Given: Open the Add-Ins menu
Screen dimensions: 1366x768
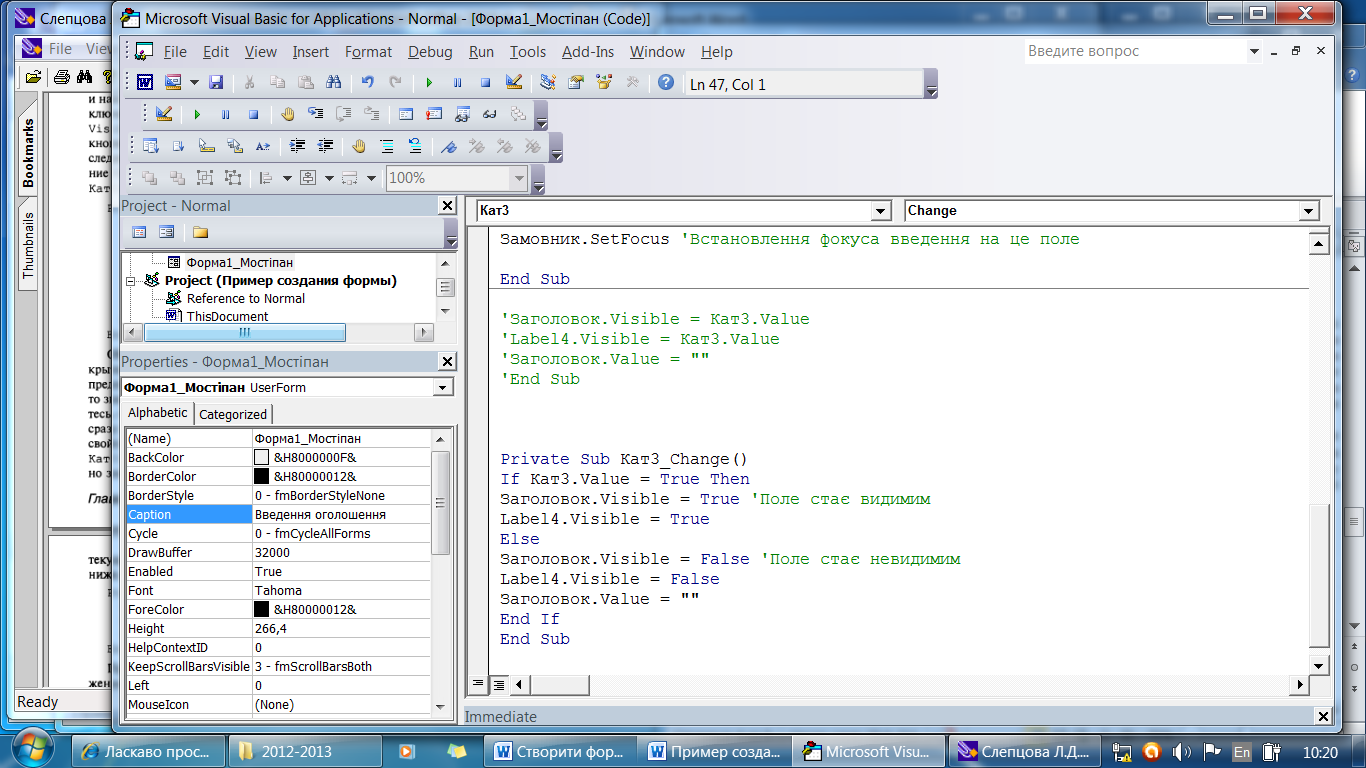Looking at the screenshot, I should [x=588, y=52].
